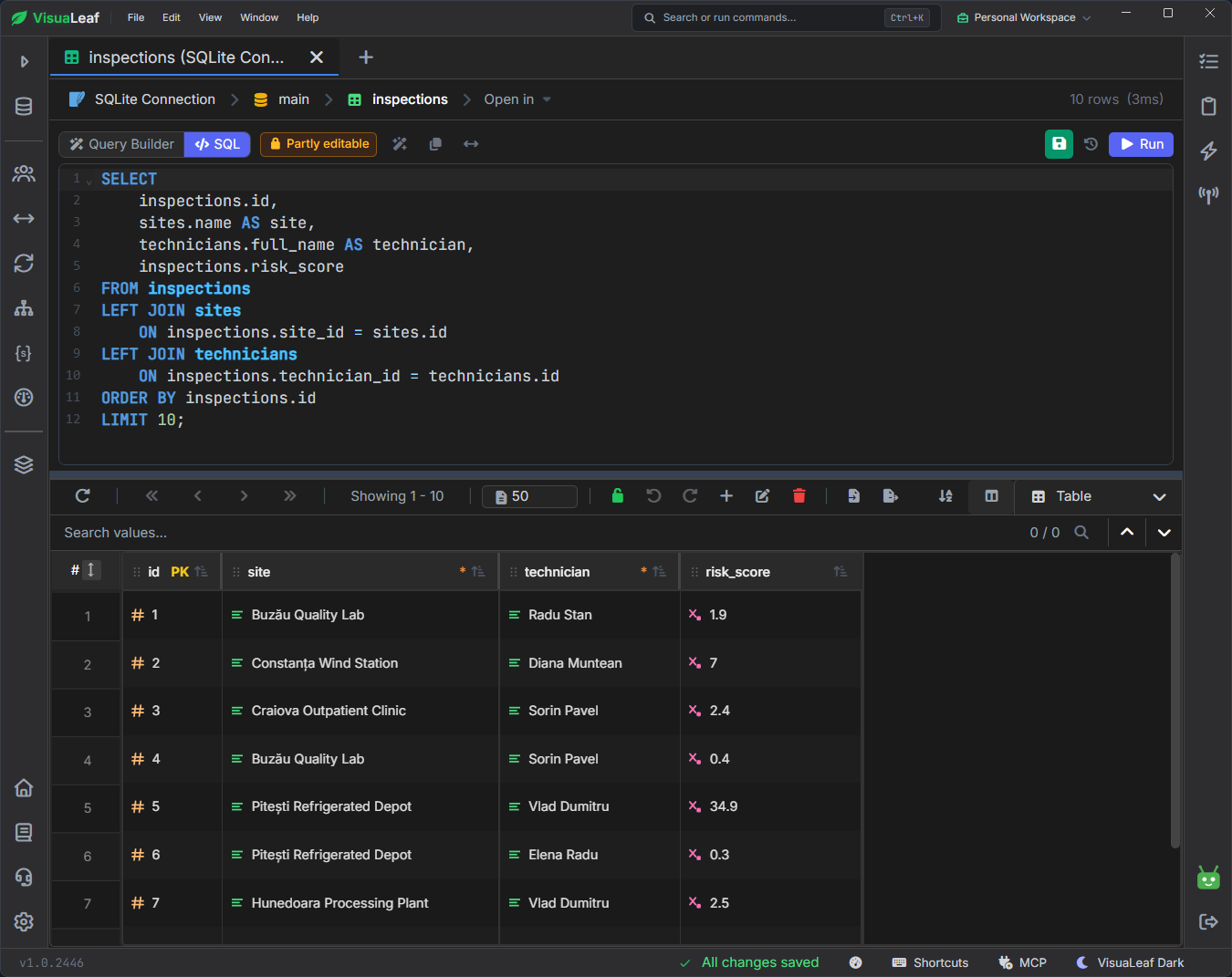Open the Help menu
The image size is (1232, 977).
[x=308, y=17]
